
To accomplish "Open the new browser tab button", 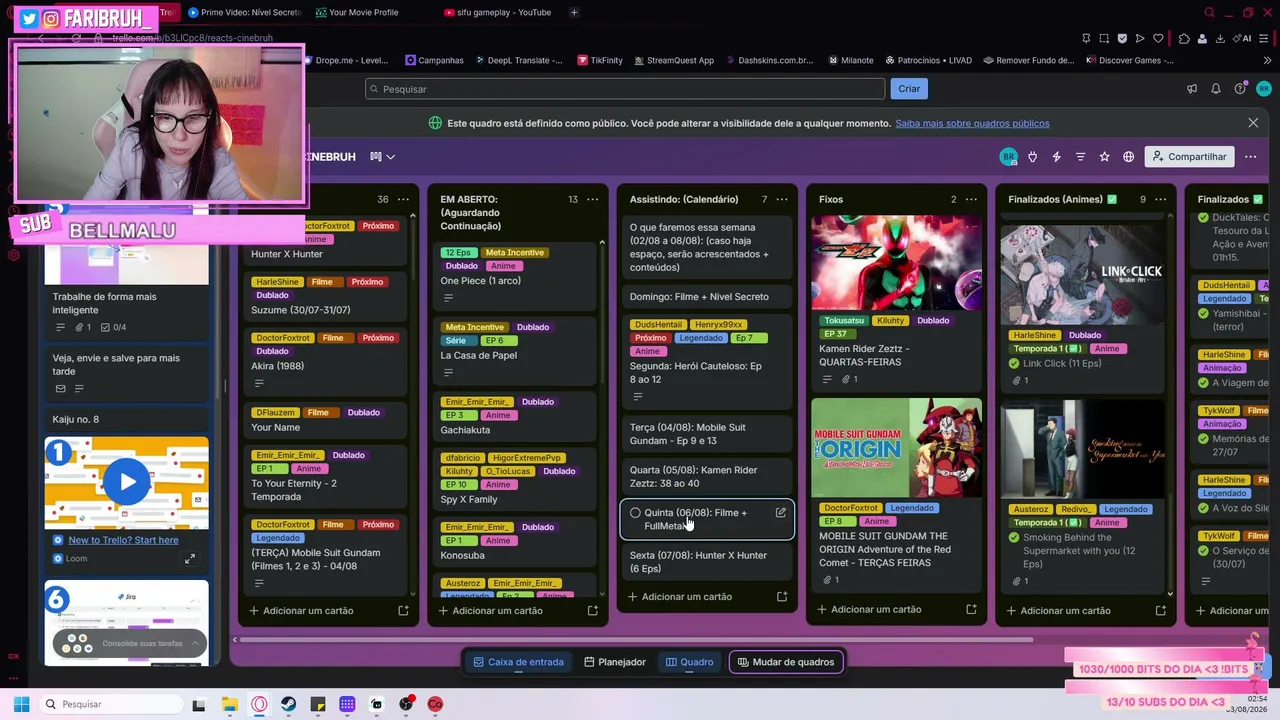I will pos(574,12).
